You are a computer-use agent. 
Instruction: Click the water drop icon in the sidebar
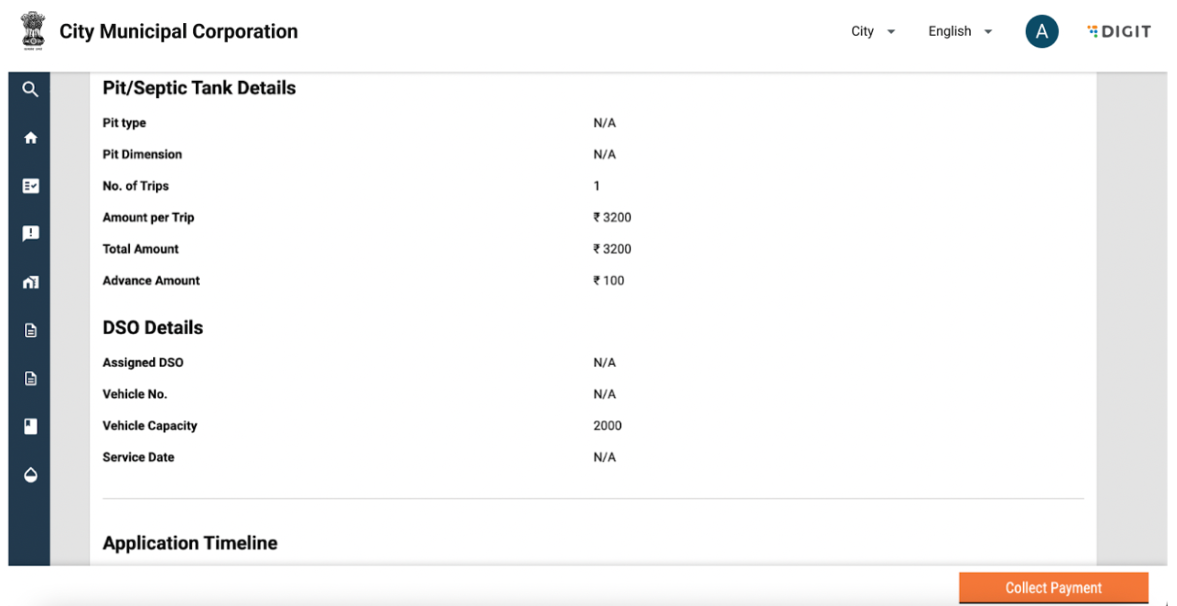click(30, 474)
